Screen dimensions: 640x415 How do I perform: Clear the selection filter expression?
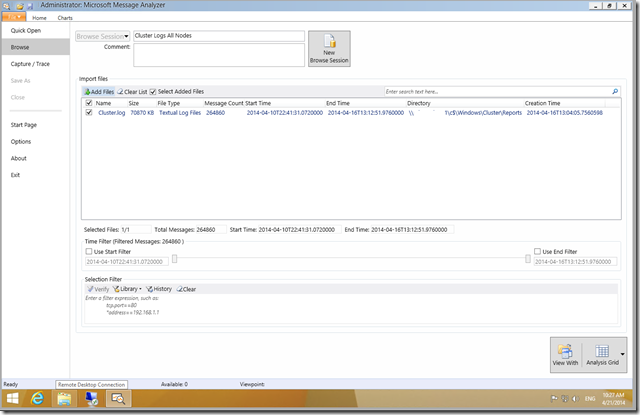[186, 289]
